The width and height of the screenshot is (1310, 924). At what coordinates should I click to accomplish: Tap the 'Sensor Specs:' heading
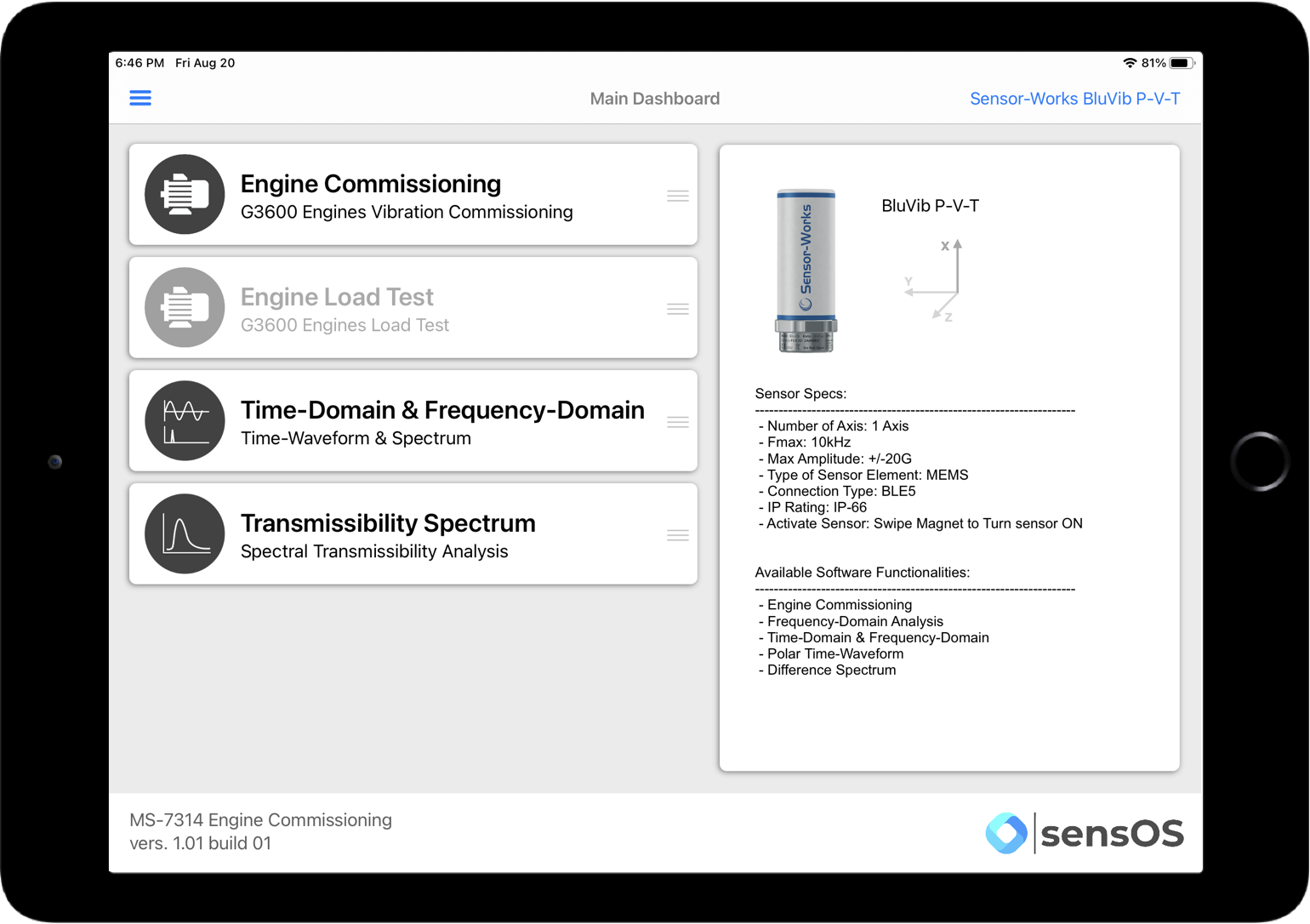[800, 394]
